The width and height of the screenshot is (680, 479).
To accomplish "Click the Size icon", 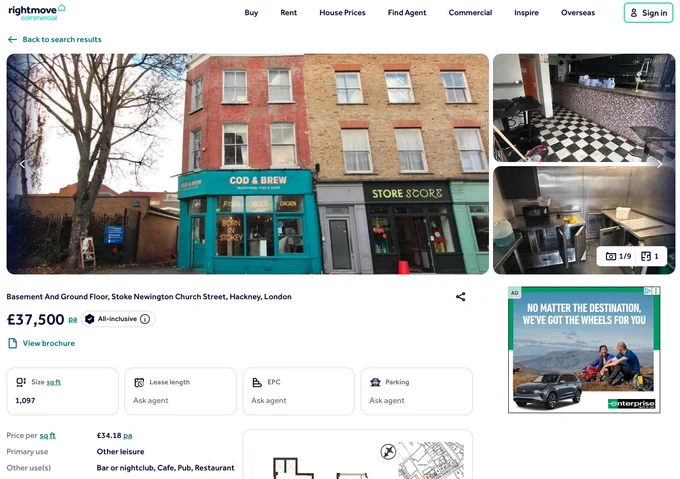I will tap(21, 382).
